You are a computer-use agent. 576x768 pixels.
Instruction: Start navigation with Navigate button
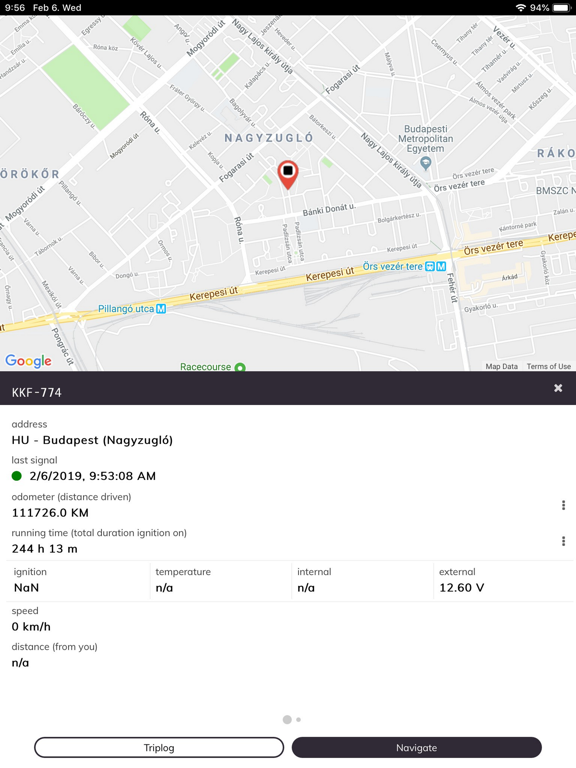tap(416, 747)
